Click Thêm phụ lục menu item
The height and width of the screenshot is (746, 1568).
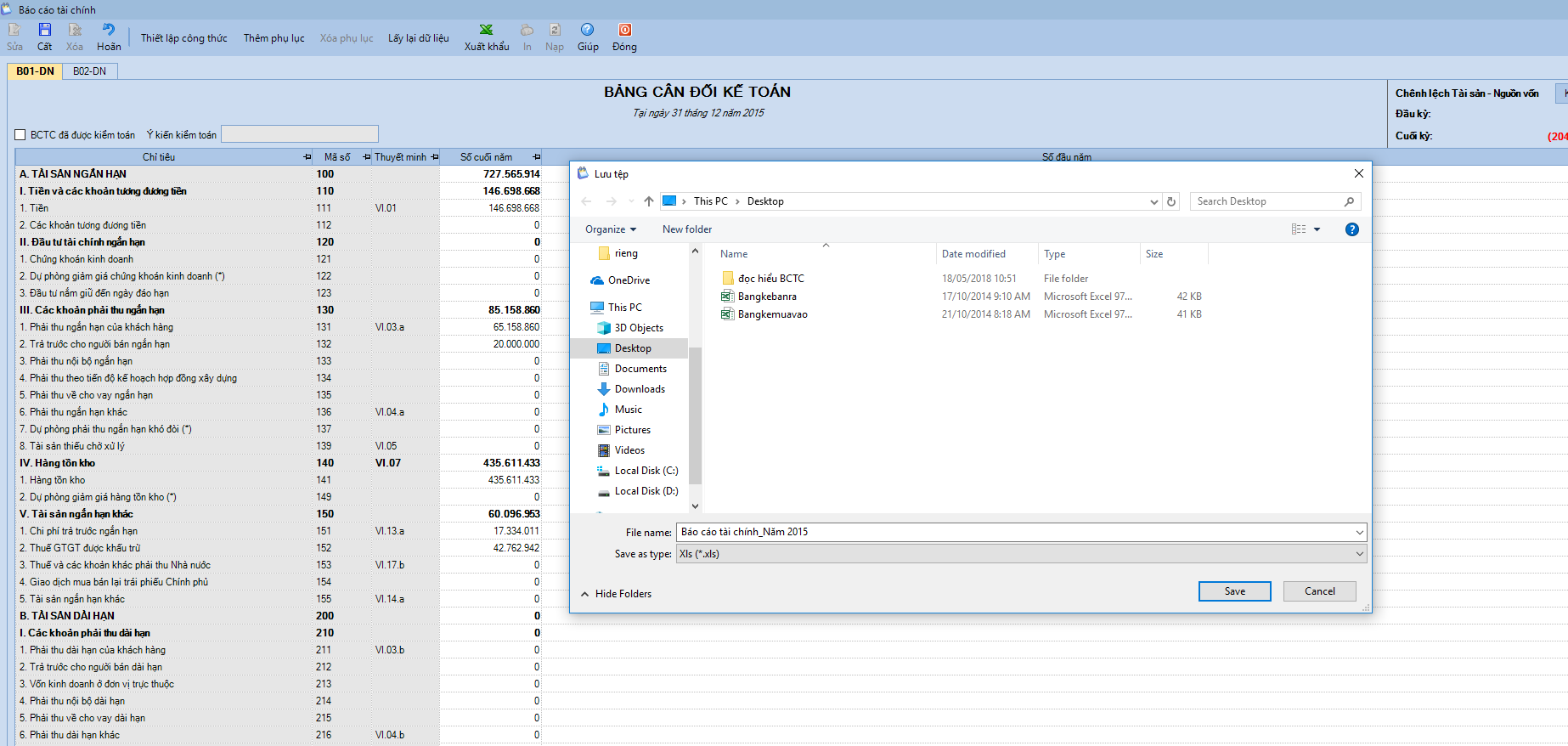point(274,38)
